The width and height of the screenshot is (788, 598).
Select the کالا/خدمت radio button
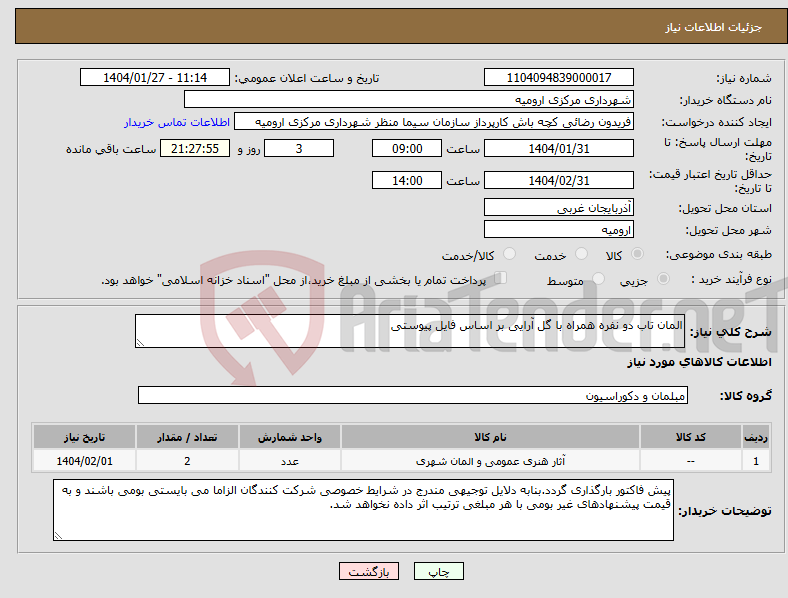510,254
